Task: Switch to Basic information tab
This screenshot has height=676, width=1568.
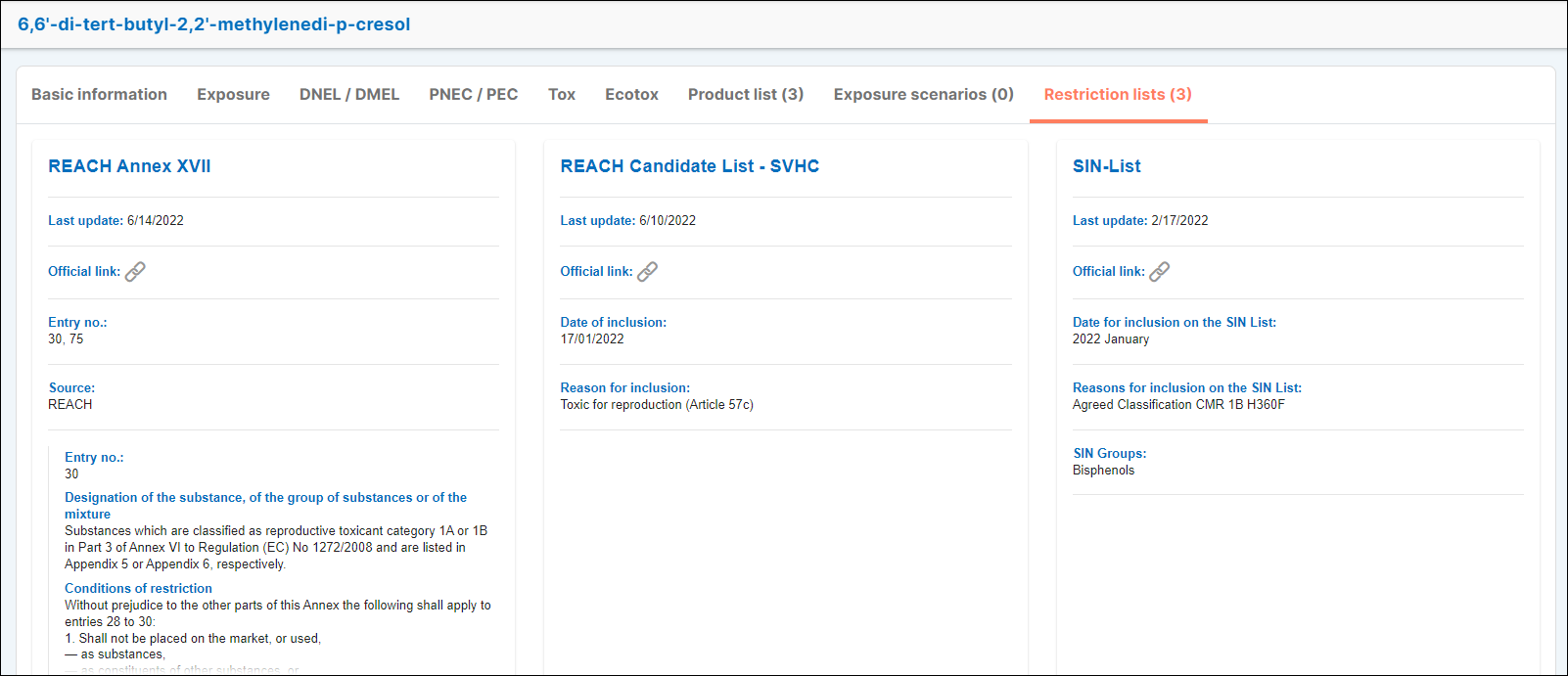Action: [99, 95]
